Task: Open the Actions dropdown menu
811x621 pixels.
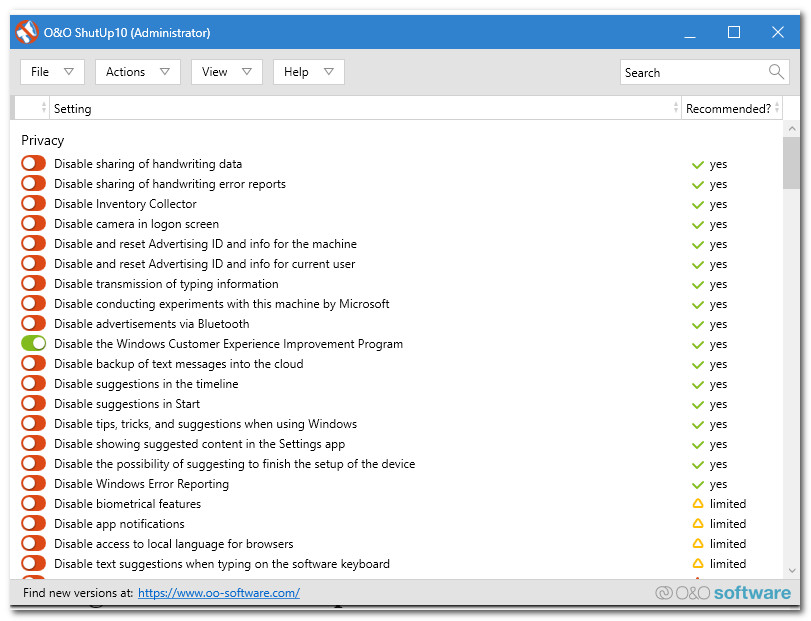Action: (138, 72)
